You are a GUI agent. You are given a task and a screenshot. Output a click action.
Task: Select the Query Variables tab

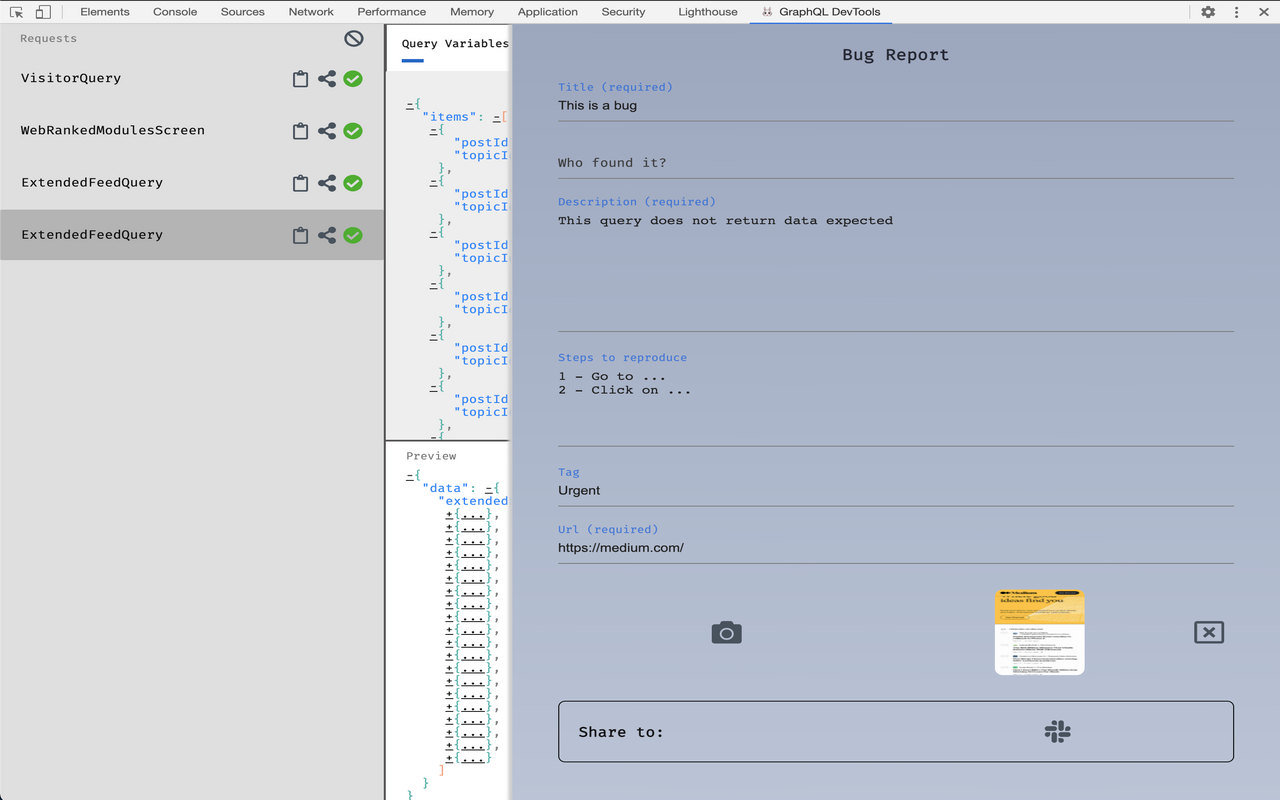pyautogui.click(x=455, y=44)
